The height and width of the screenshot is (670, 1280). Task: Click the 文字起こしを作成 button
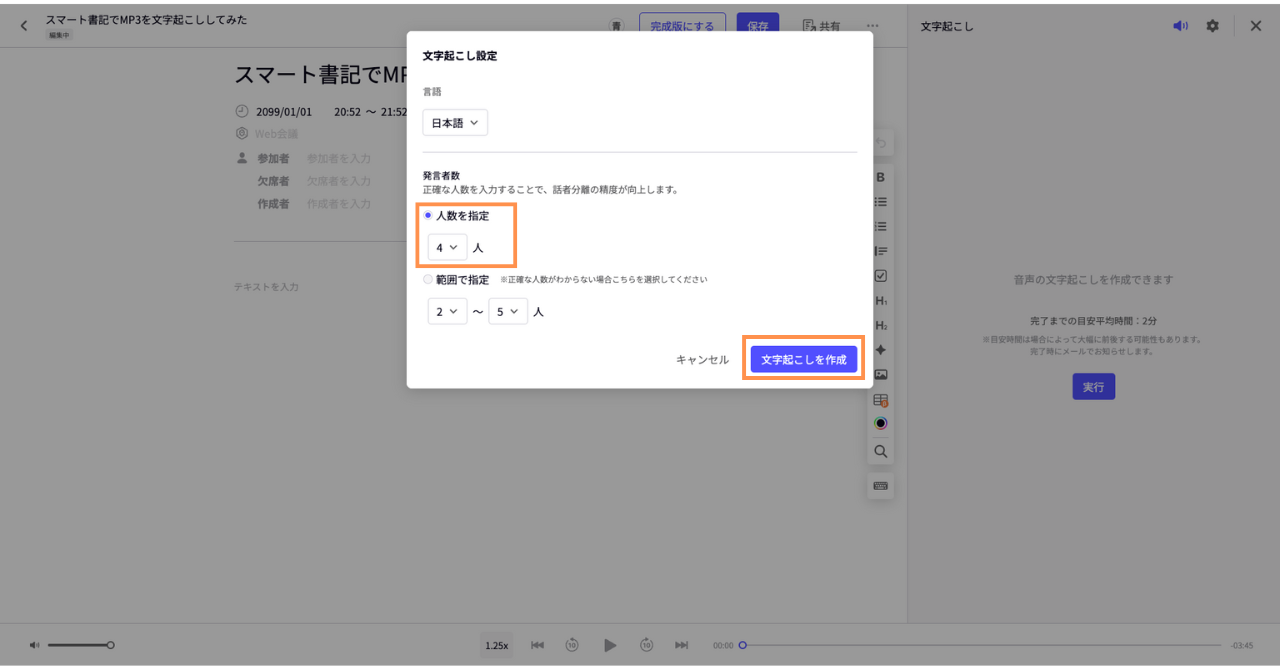(803, 360)
